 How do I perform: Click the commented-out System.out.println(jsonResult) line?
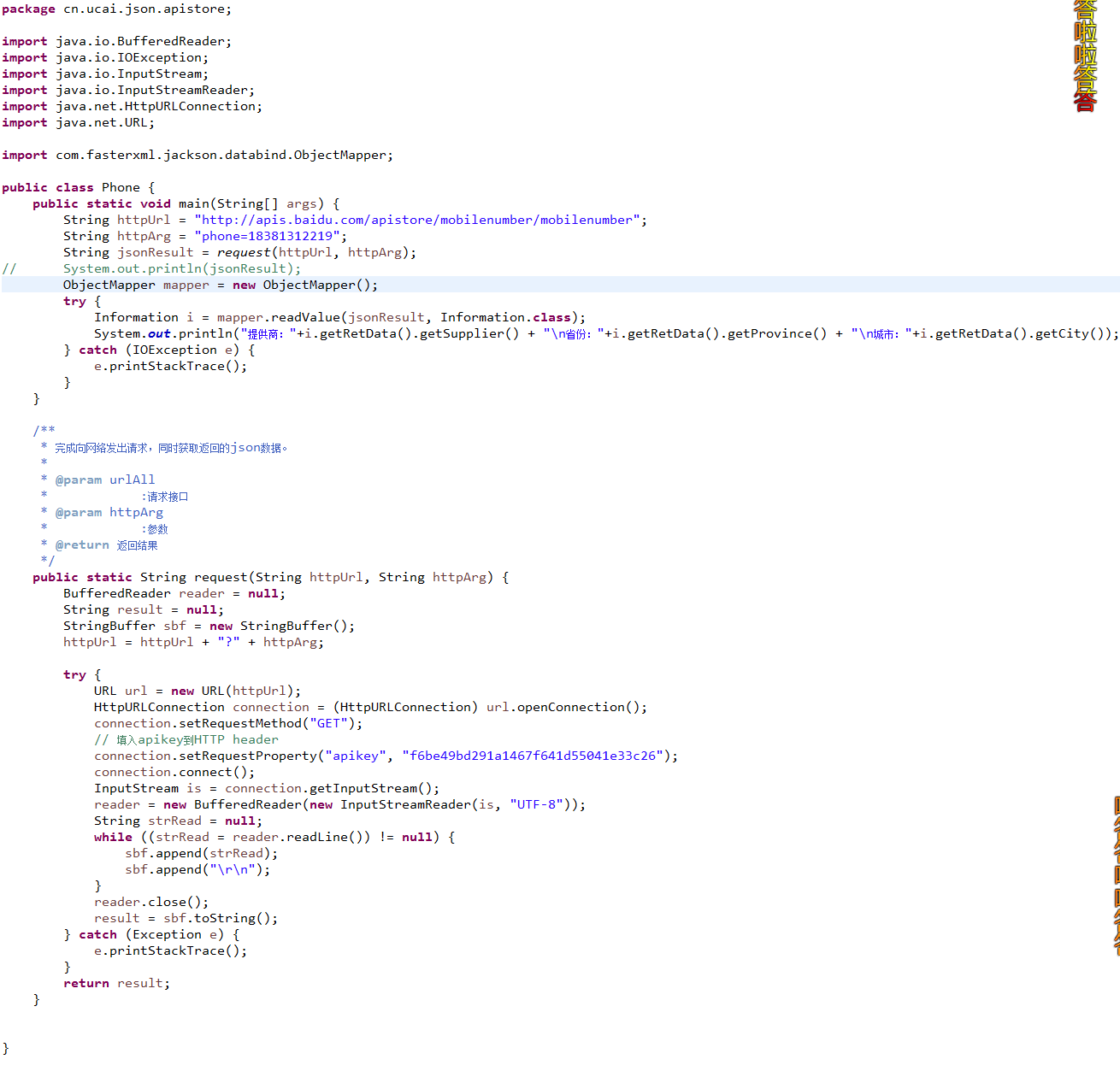[x=181, y=268]
